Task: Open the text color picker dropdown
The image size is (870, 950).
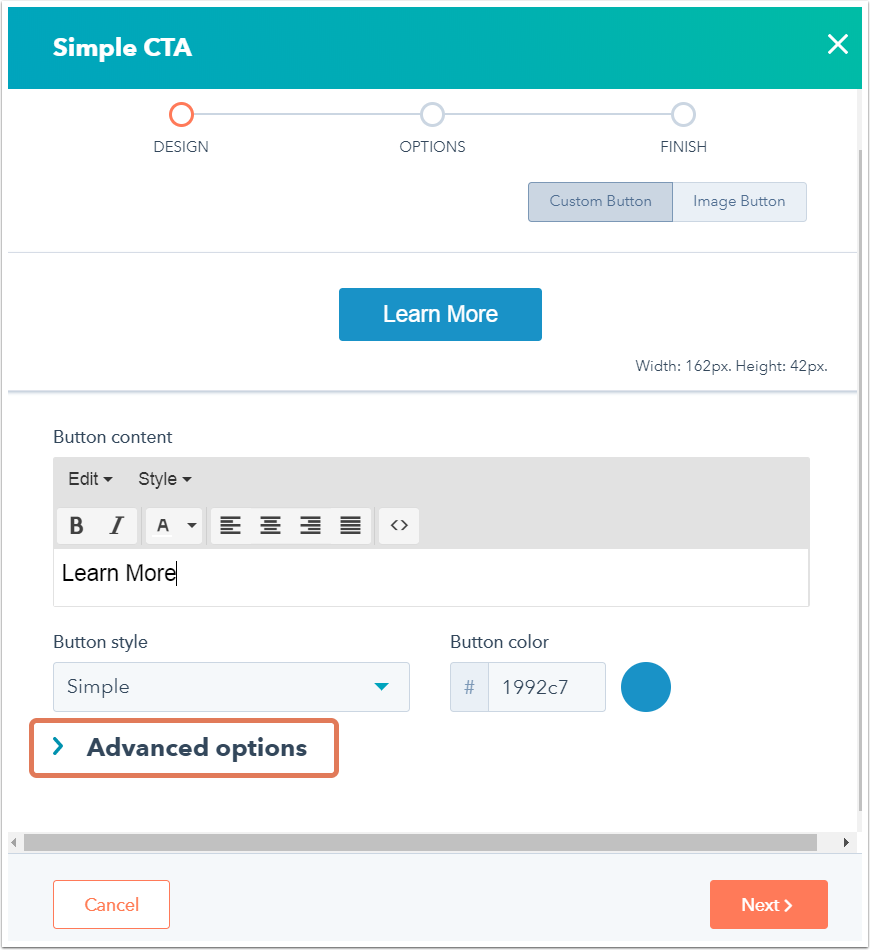Action: (x=192, y=526)
